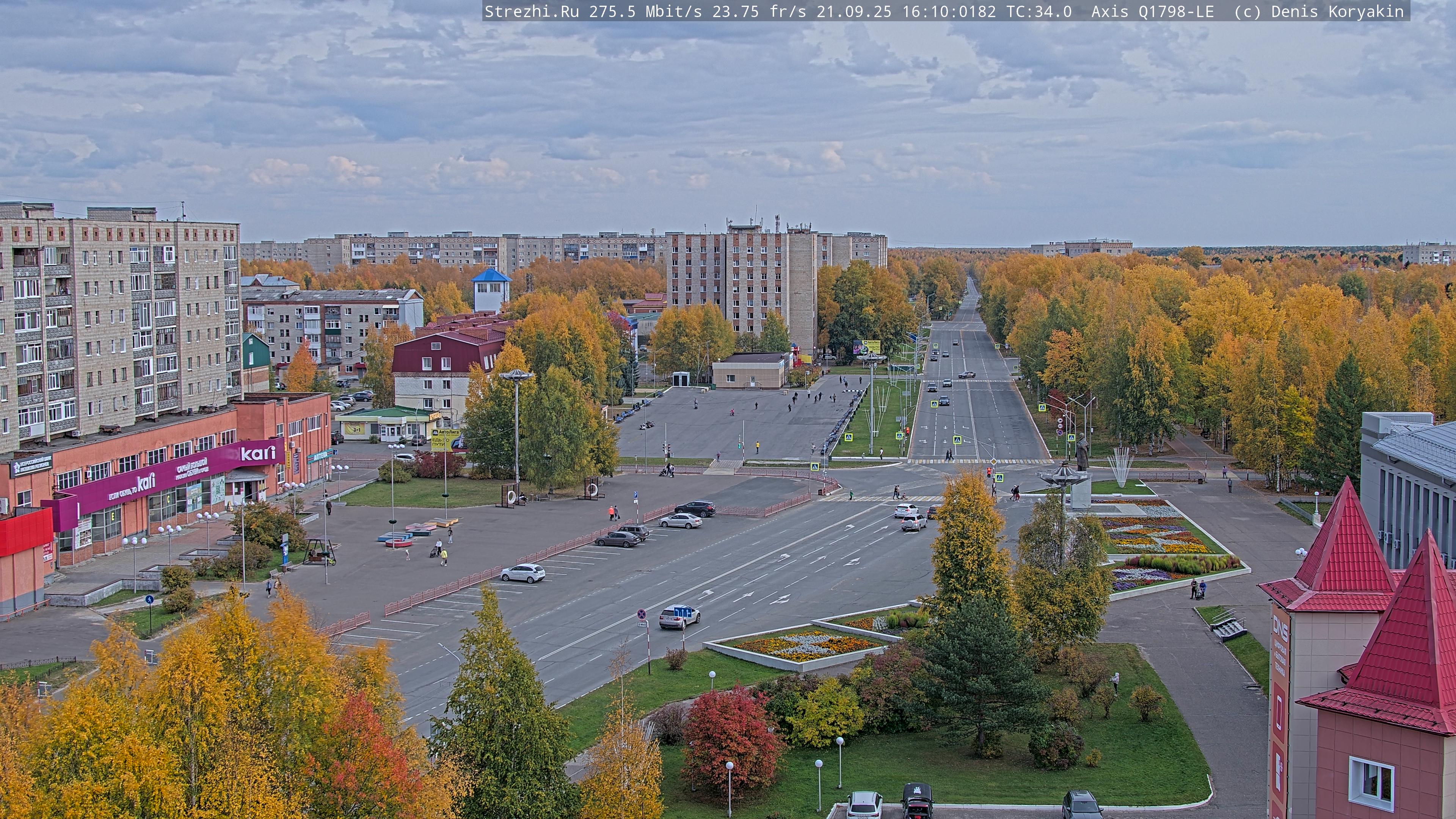Click the Strezhi.Ru text in the overlay
Image resolution: width=1456 pixels, height=819 pixels.
click(531, 11)
